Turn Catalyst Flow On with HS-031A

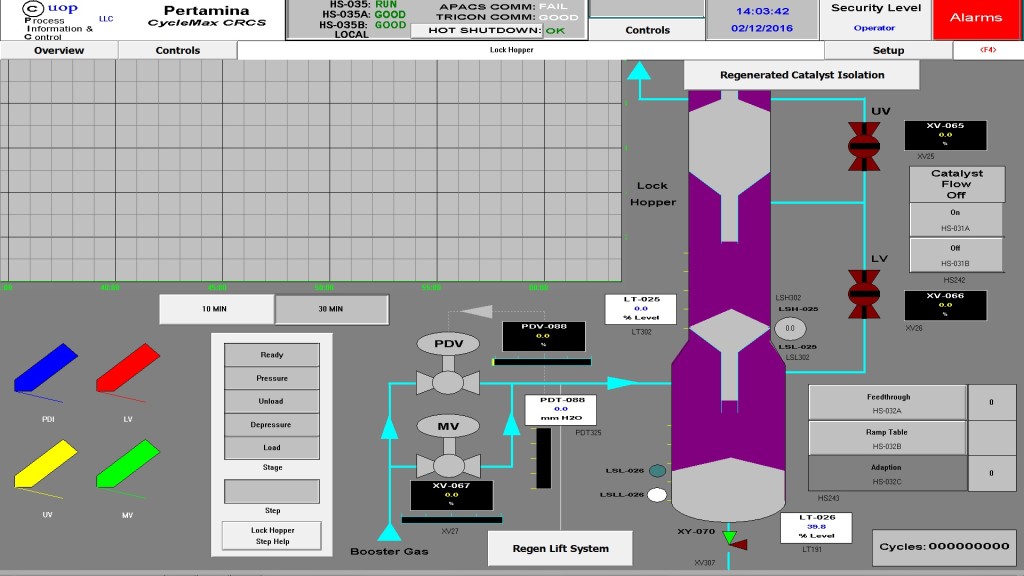coord(955,219)
